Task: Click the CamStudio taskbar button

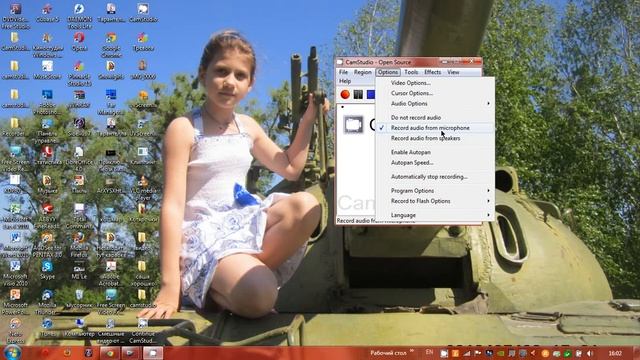Action: (153, 353)
